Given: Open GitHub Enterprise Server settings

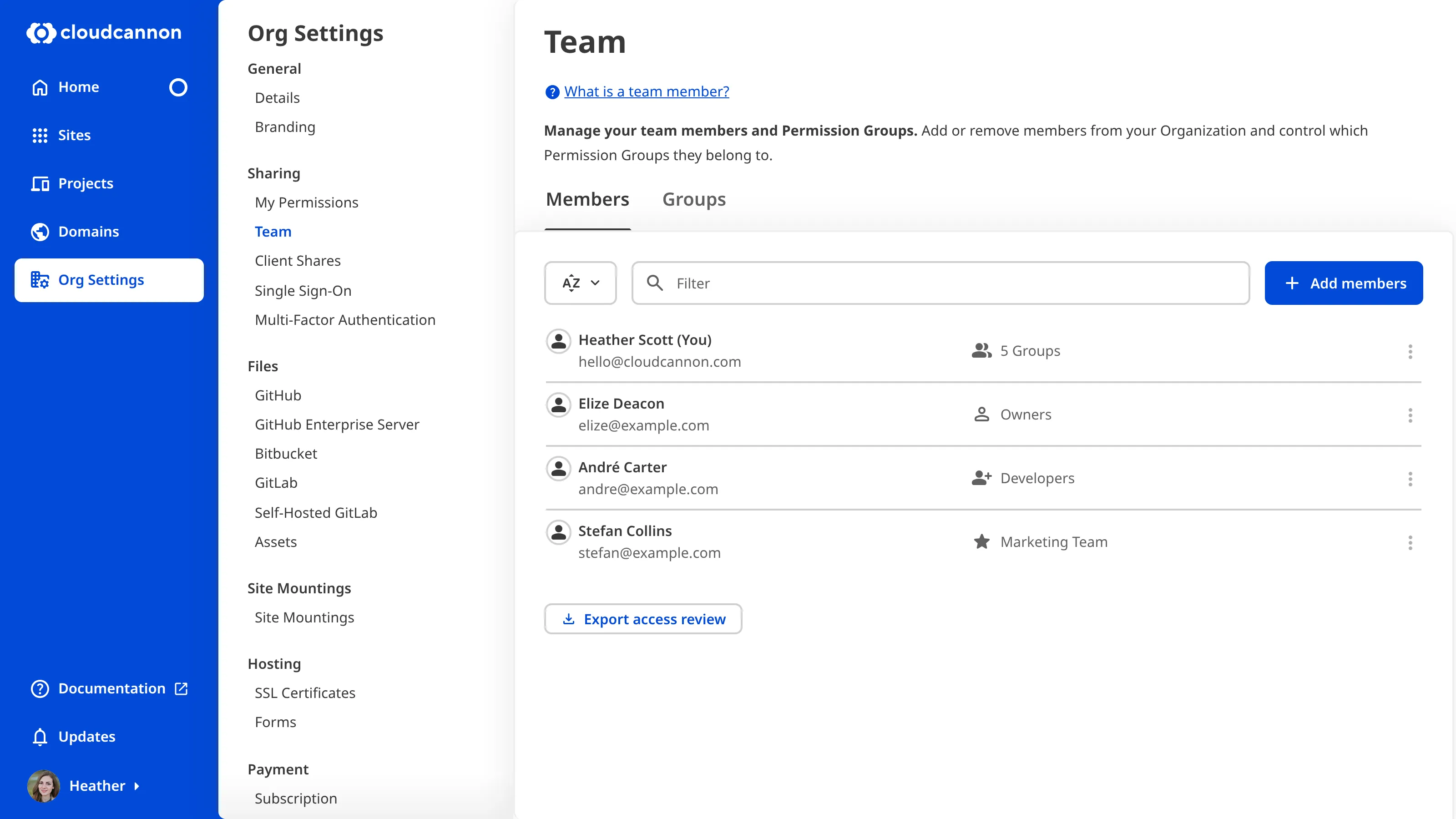Looking at the screenshot, I should point(337,425).
